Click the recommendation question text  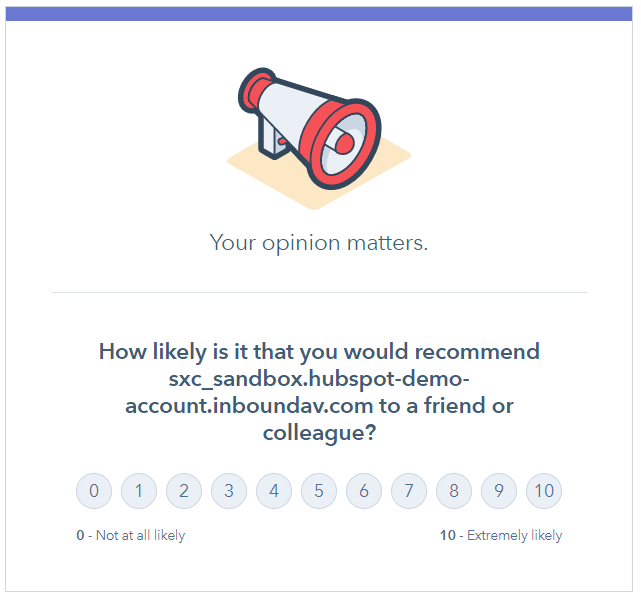point(319,392)
